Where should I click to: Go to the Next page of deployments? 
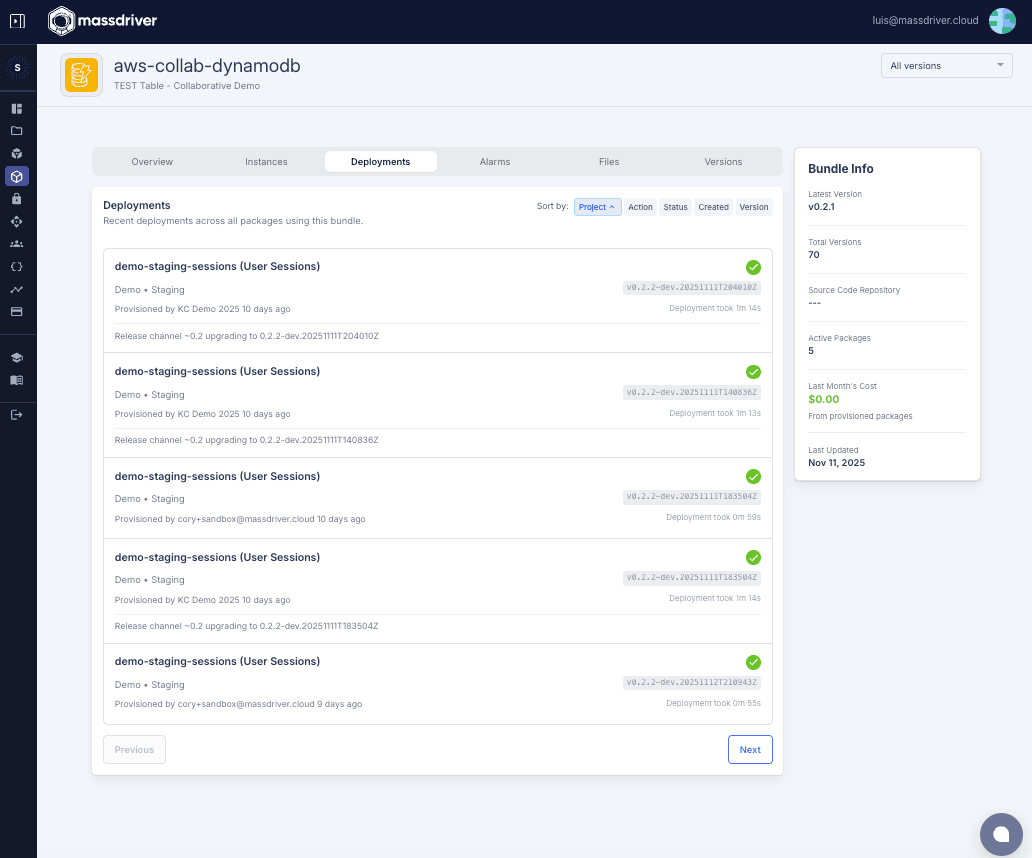click(750, 749)
